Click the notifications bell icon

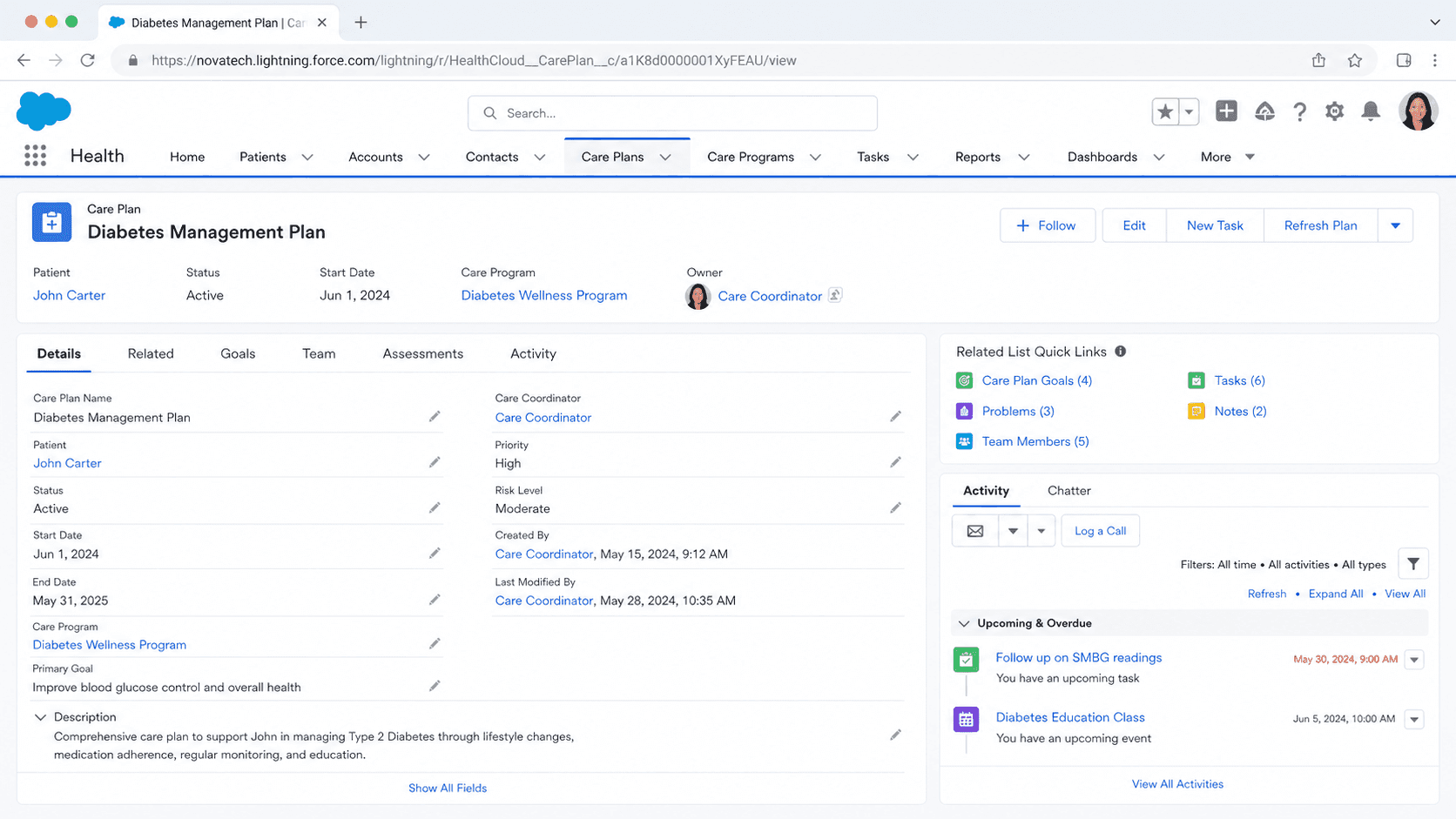click(x=1371, y=111)
